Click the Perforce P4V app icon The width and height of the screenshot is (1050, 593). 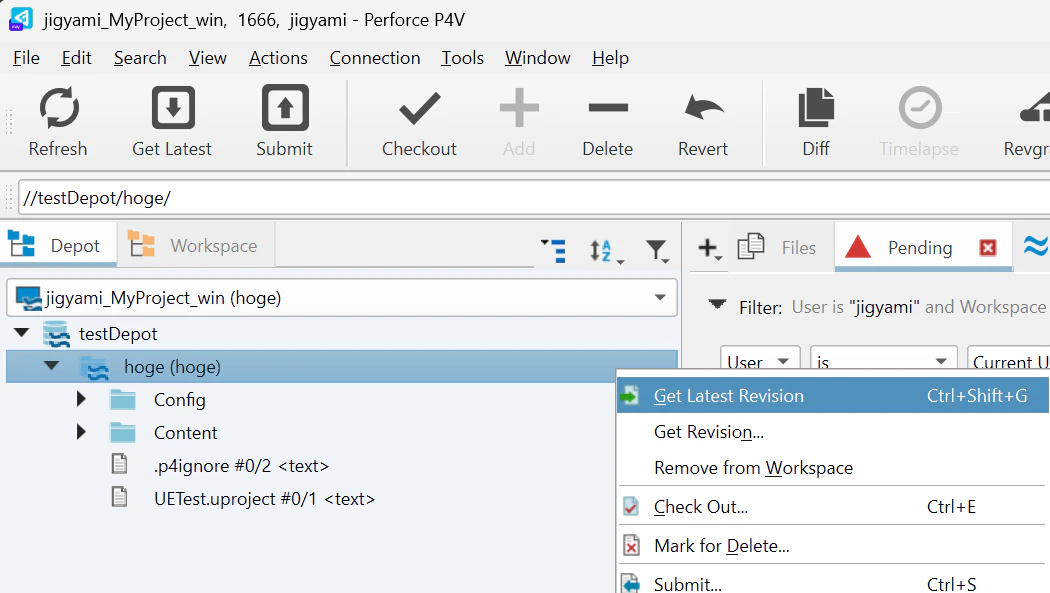coord(20,19)
